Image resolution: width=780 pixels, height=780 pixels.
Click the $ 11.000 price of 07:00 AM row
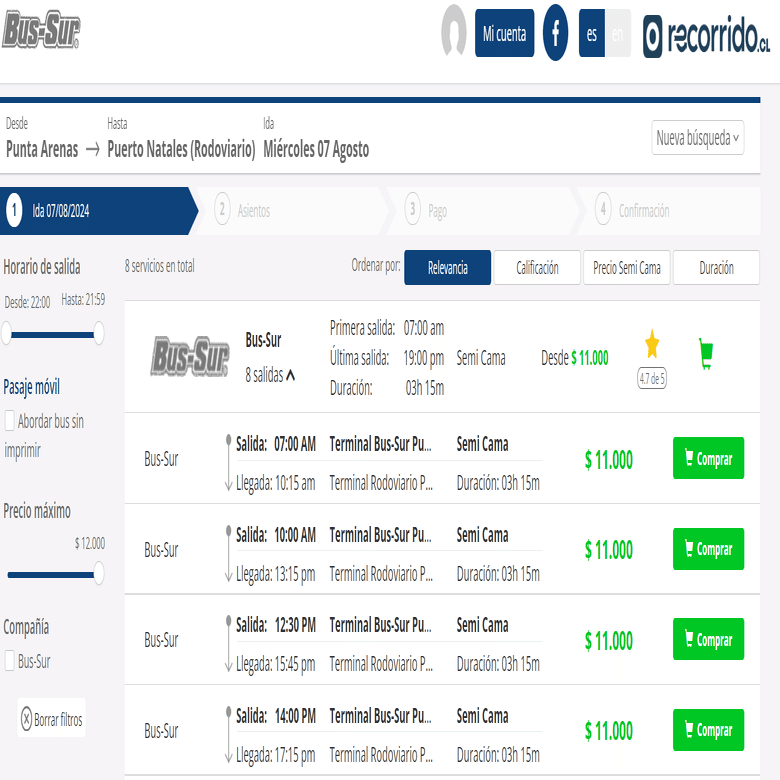tap(608, 460)
